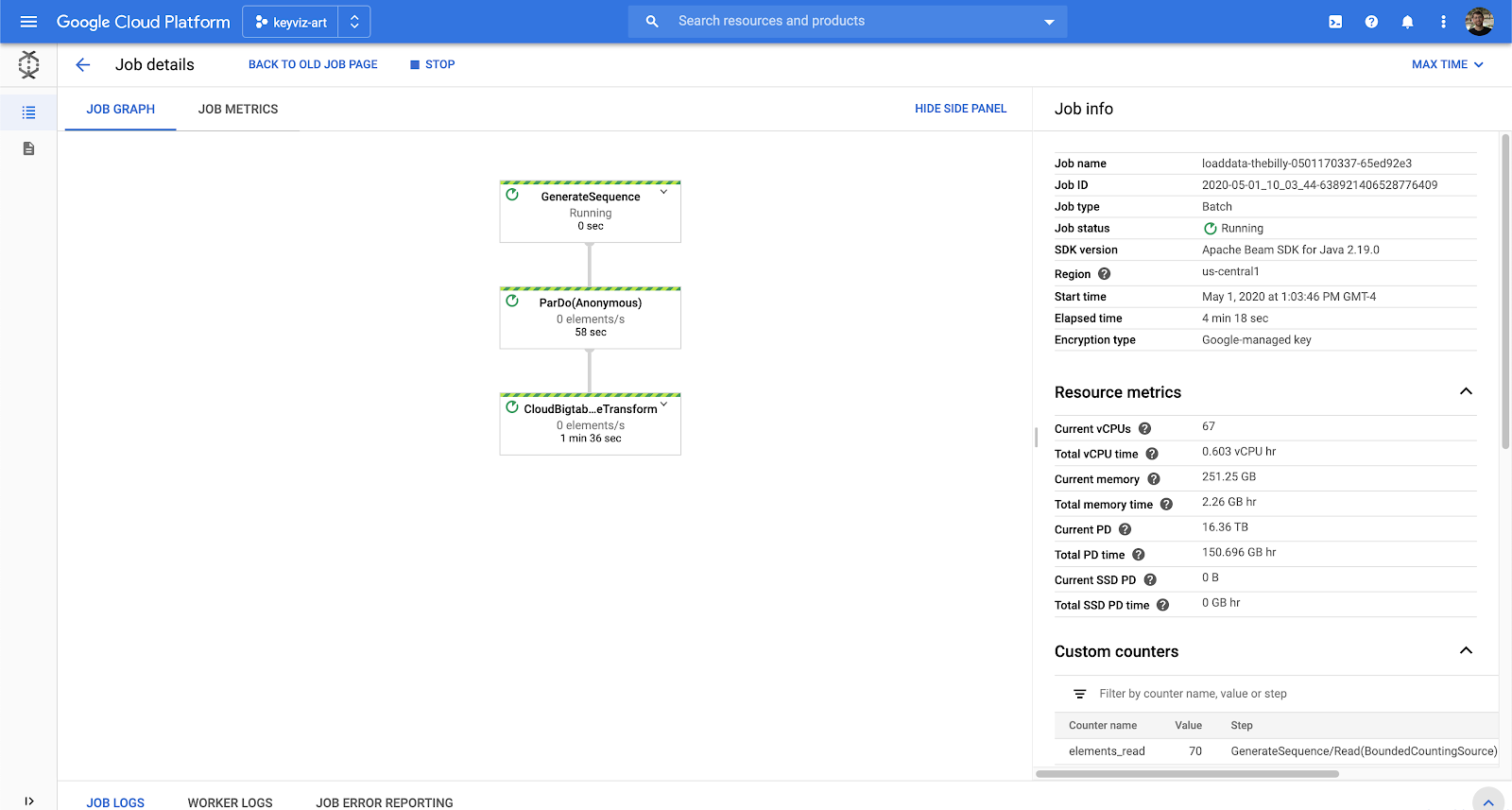
Task: Stop the running job
Action: [x=432, y=64]
